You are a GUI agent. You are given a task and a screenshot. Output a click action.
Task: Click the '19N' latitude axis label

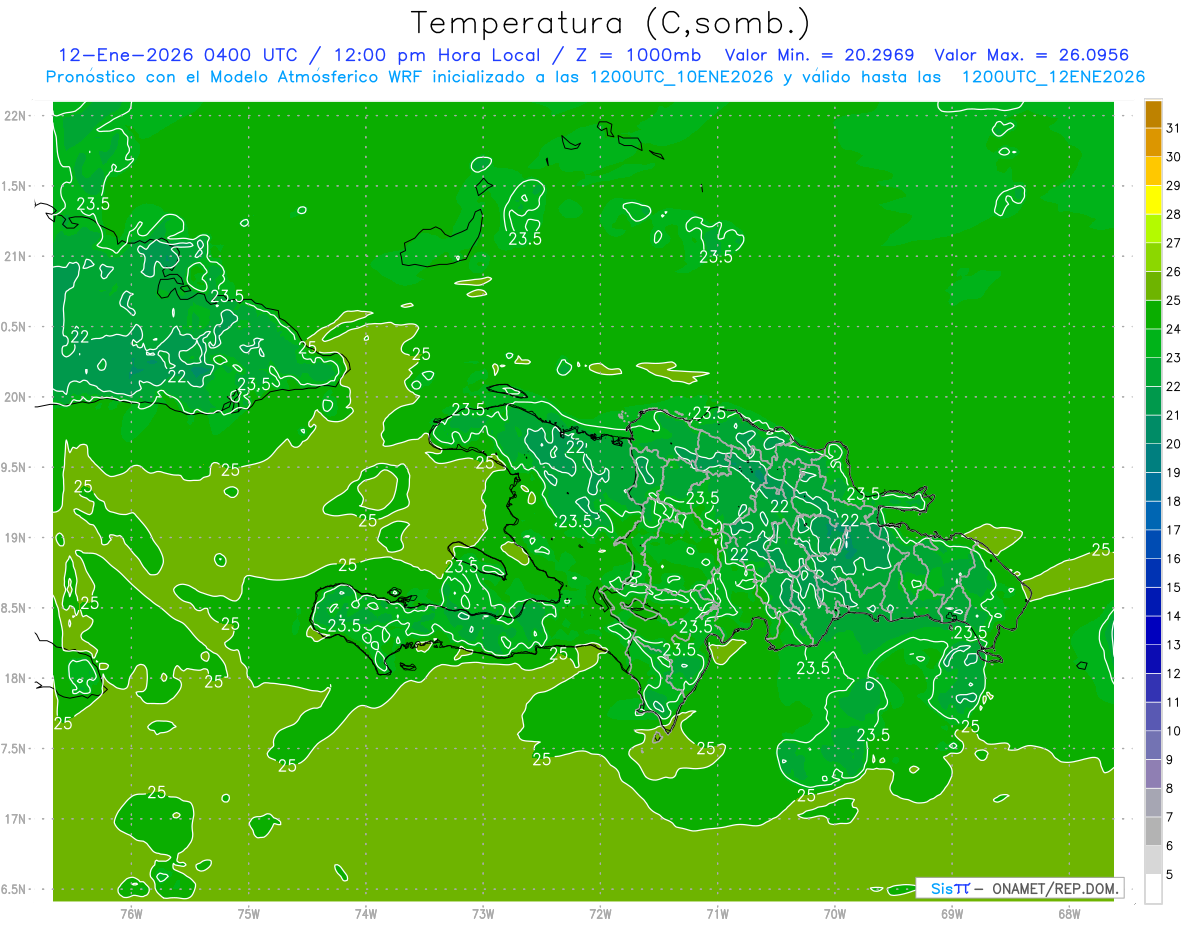(16, 538)
